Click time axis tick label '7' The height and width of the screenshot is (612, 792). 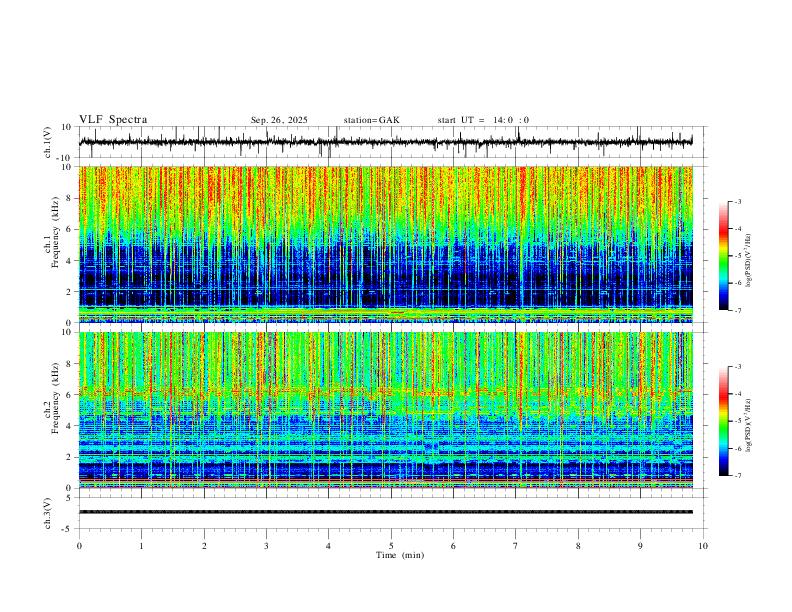tap(516, 546)
